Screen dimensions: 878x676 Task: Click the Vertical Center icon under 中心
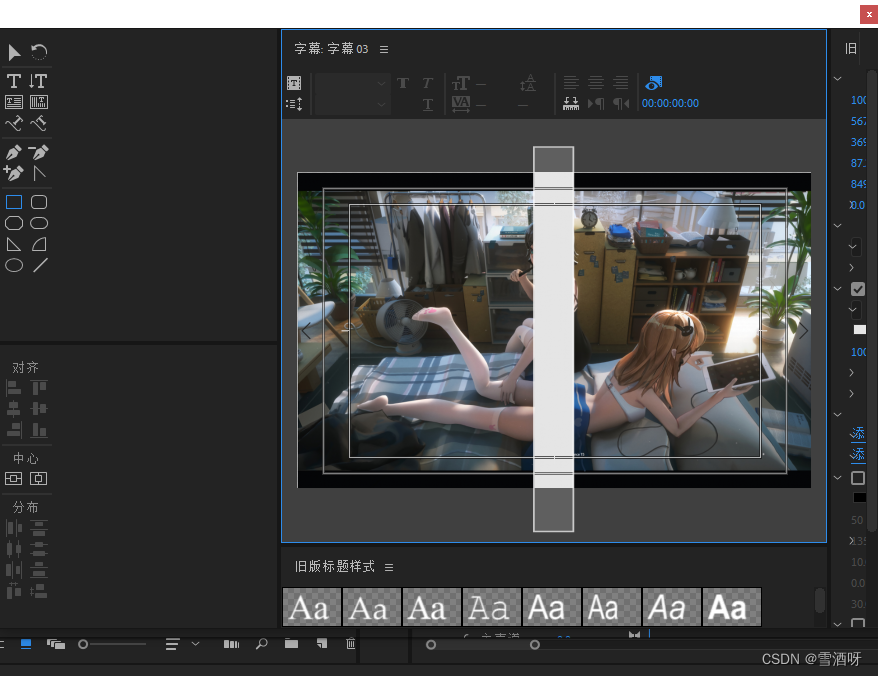39,479
